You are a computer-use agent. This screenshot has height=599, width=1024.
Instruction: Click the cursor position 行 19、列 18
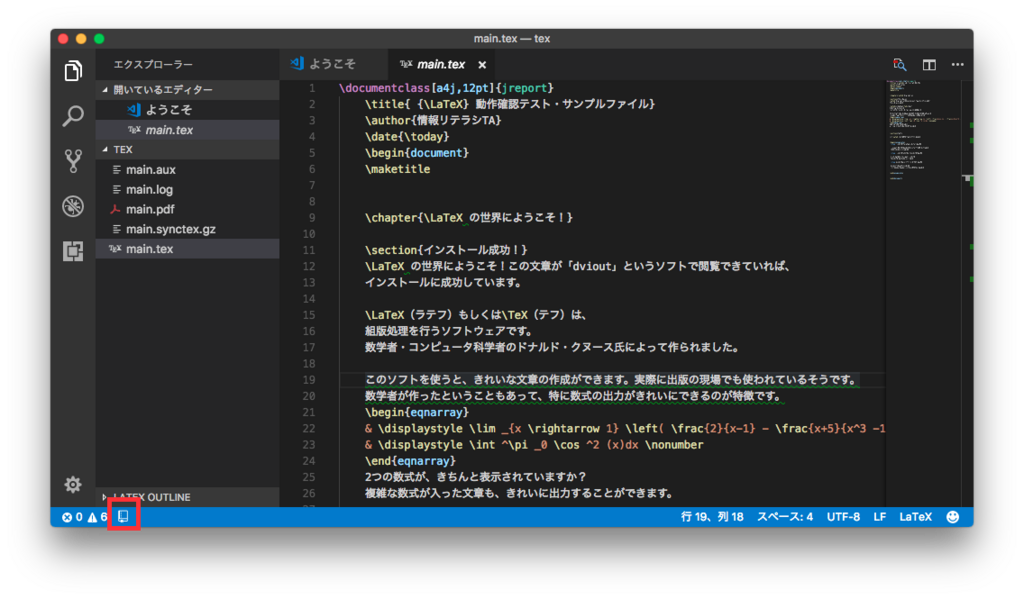(712, 517)
